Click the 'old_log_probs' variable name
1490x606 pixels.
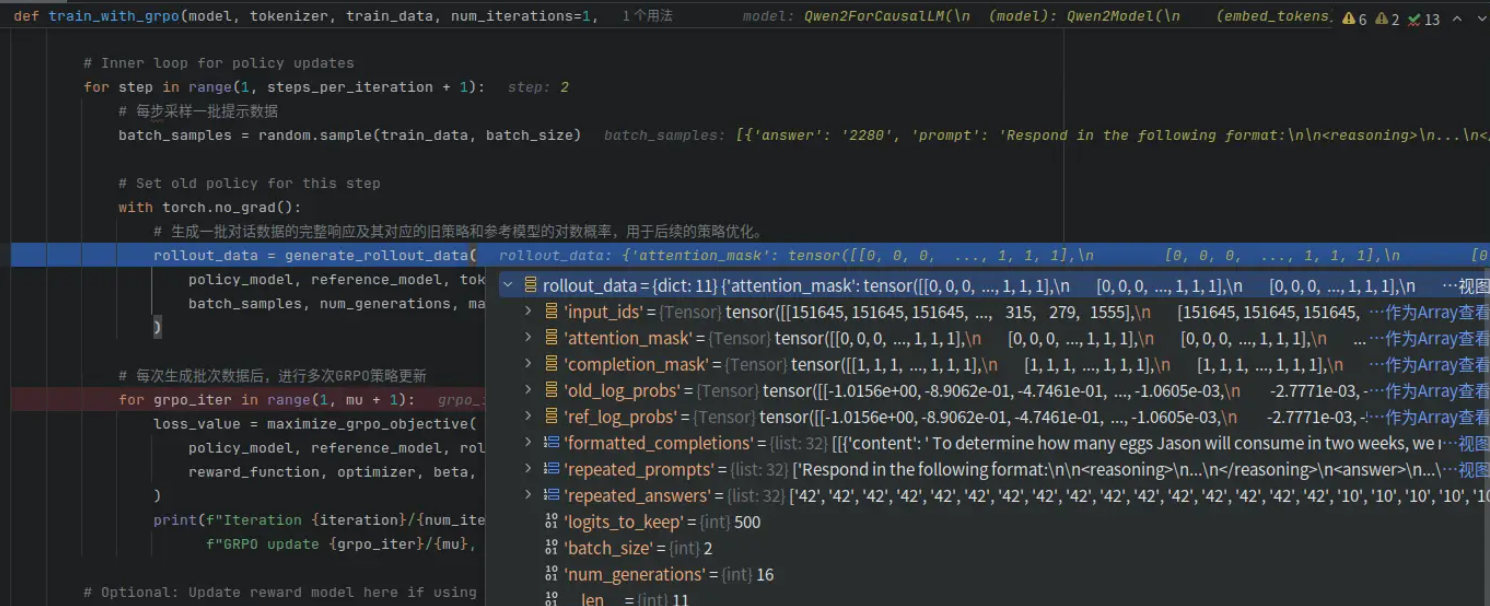click(622, 391)
